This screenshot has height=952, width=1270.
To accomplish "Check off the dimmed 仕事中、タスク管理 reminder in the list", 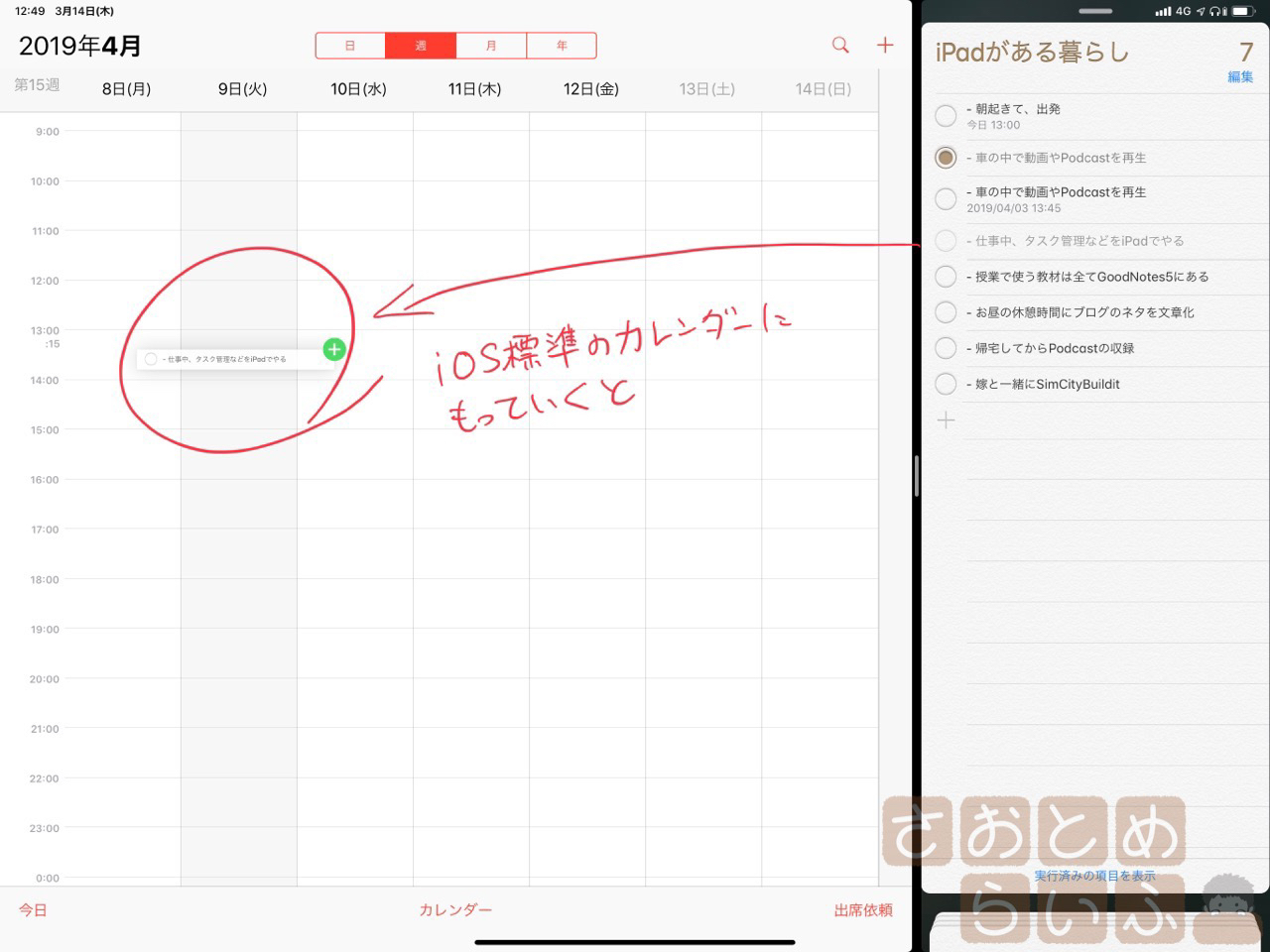I will point(947,241).
